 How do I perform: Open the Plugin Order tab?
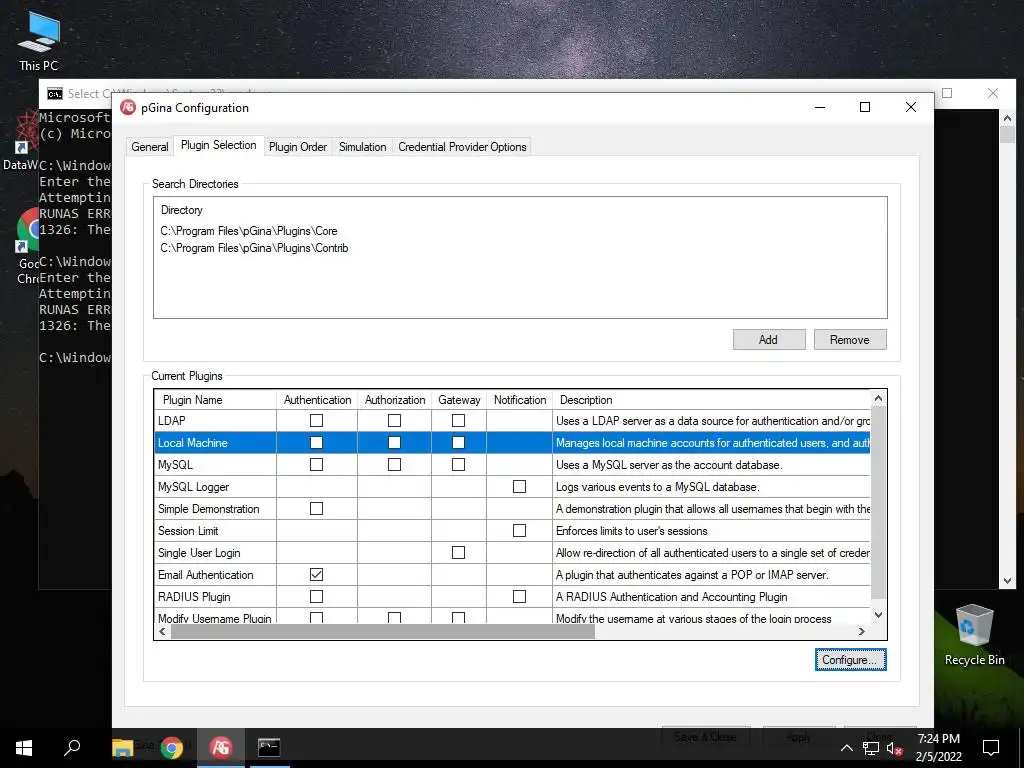click(x=298, y=147)
